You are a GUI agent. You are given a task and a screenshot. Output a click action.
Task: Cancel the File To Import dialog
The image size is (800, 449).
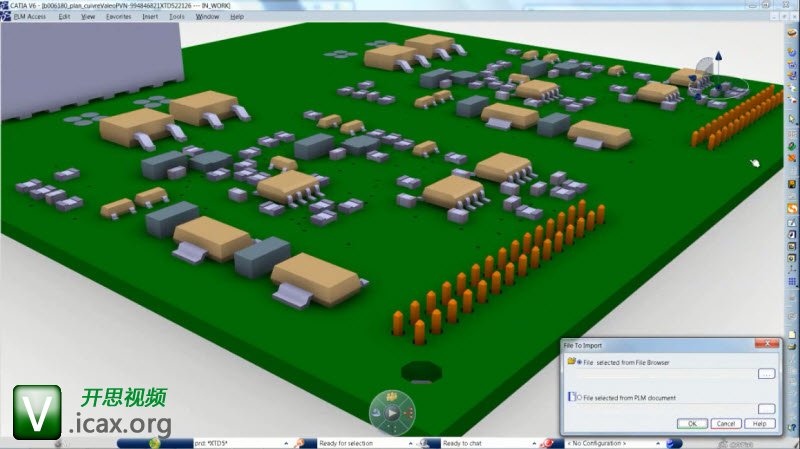(726, 423)
